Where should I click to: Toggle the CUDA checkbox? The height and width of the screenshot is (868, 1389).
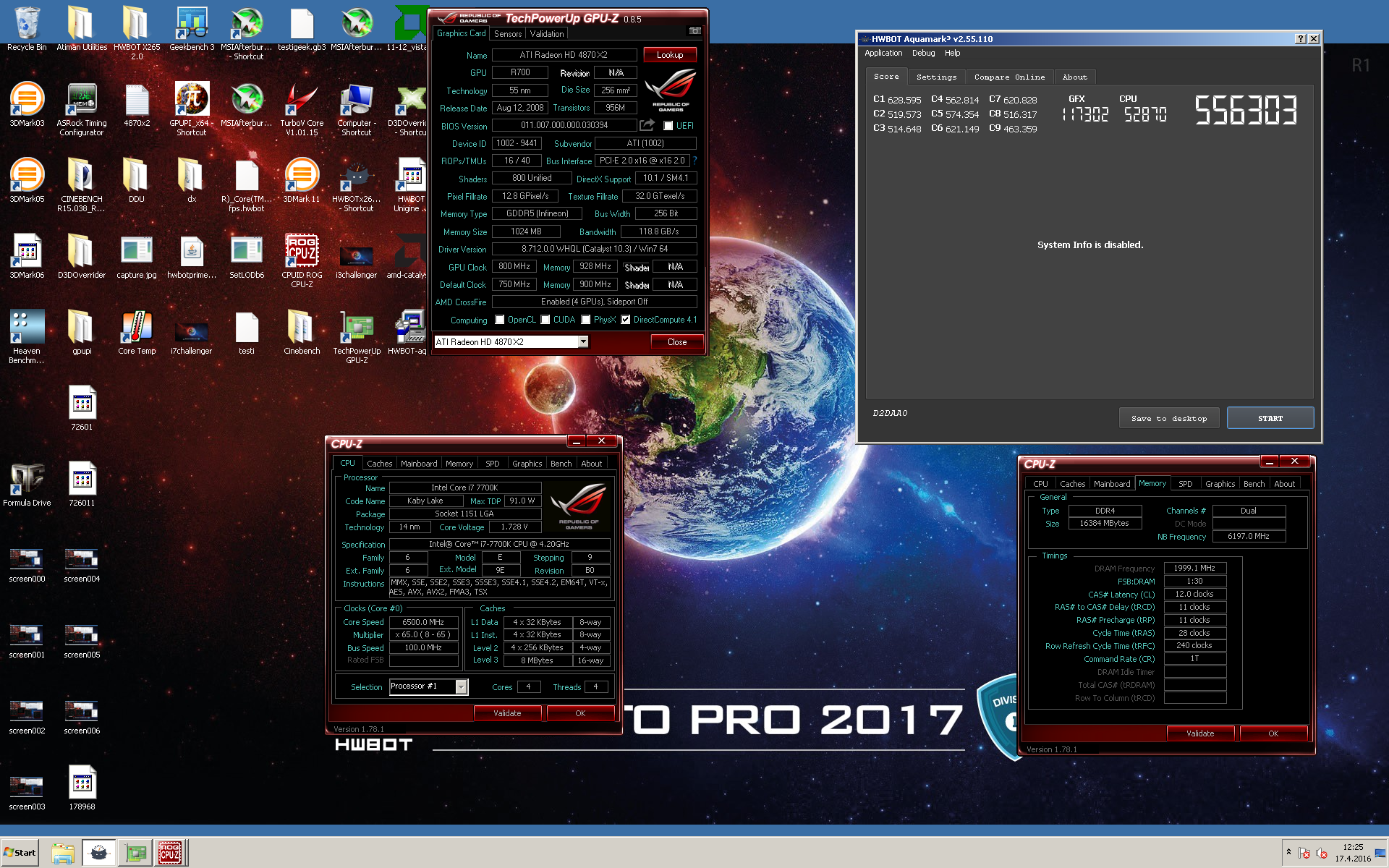[x=545, y=320]
